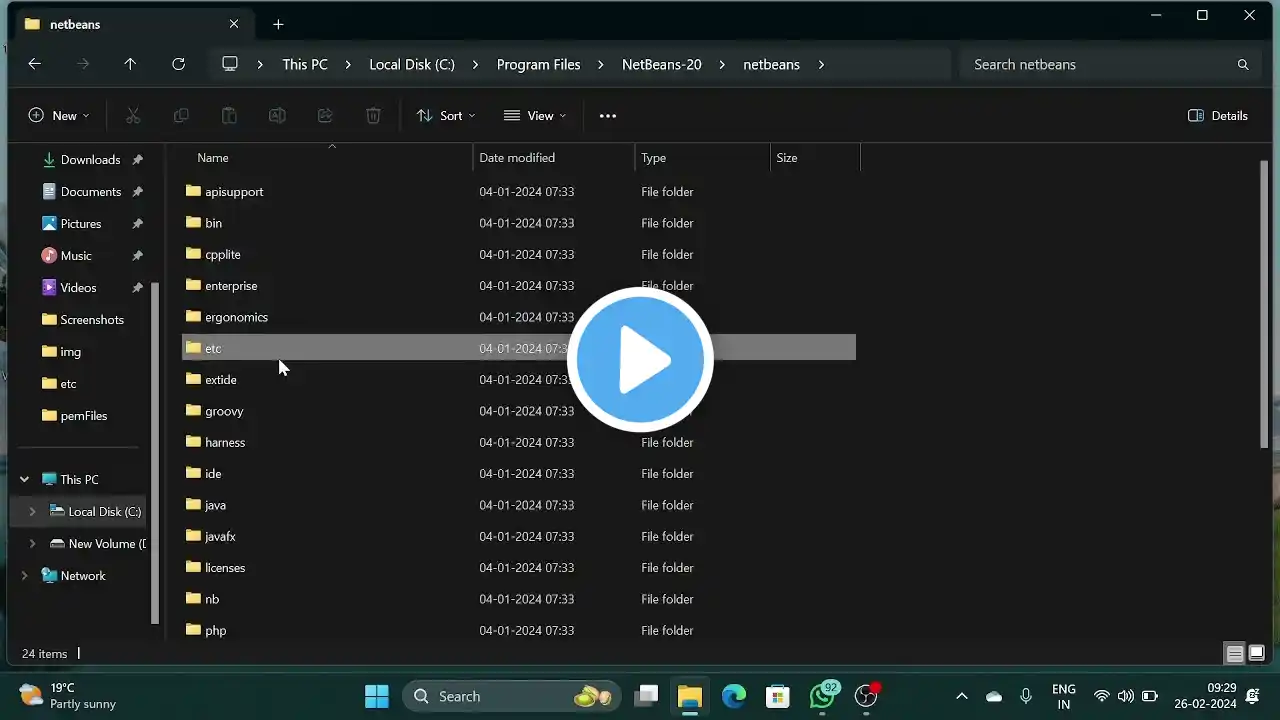Viewport: 1280px width, 720px height.
Task: Click the OneDrive cloud tray icon
Action: (x=994, y=696)
